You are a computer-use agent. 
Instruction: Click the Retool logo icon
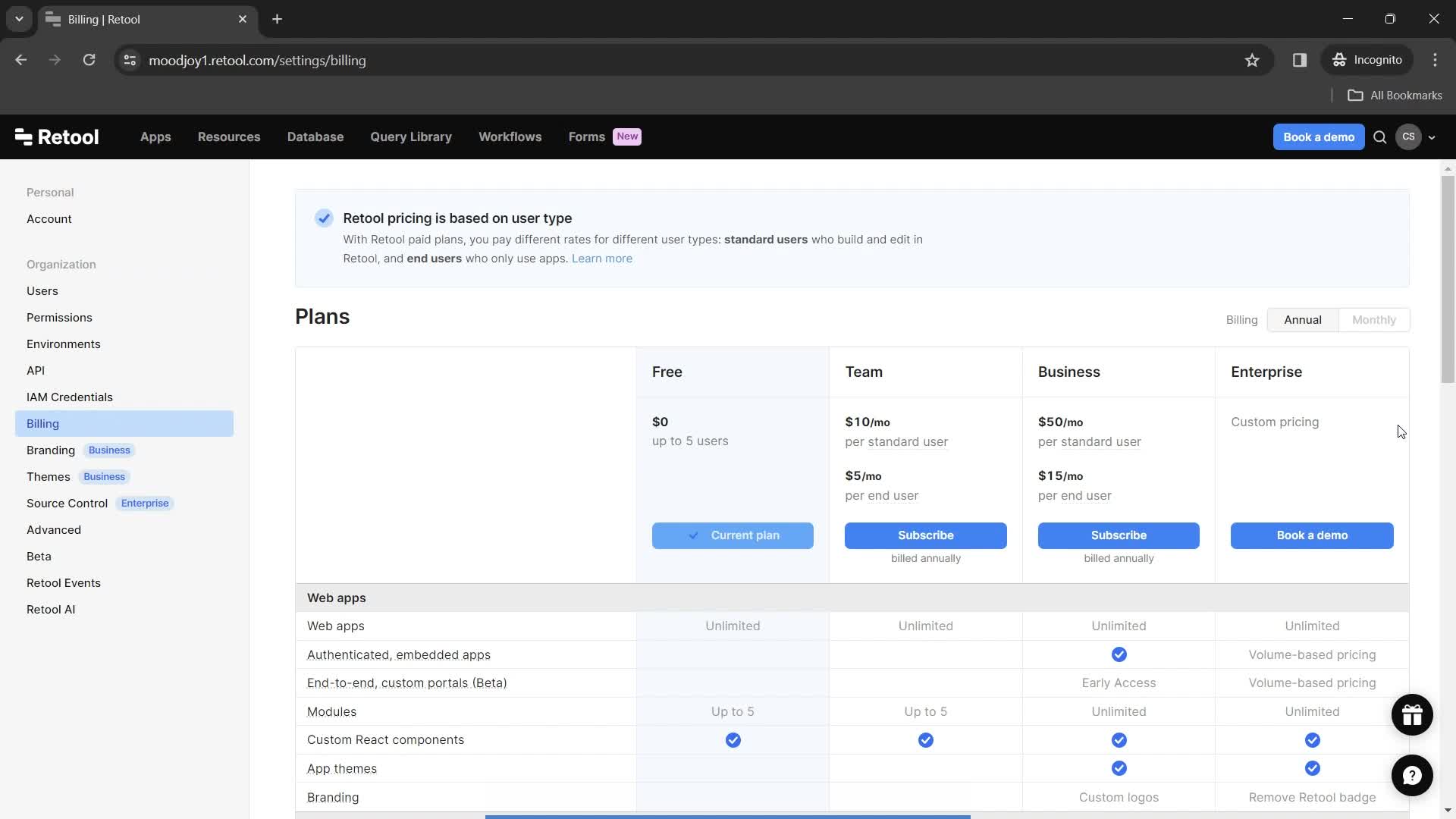coord(22,136)
